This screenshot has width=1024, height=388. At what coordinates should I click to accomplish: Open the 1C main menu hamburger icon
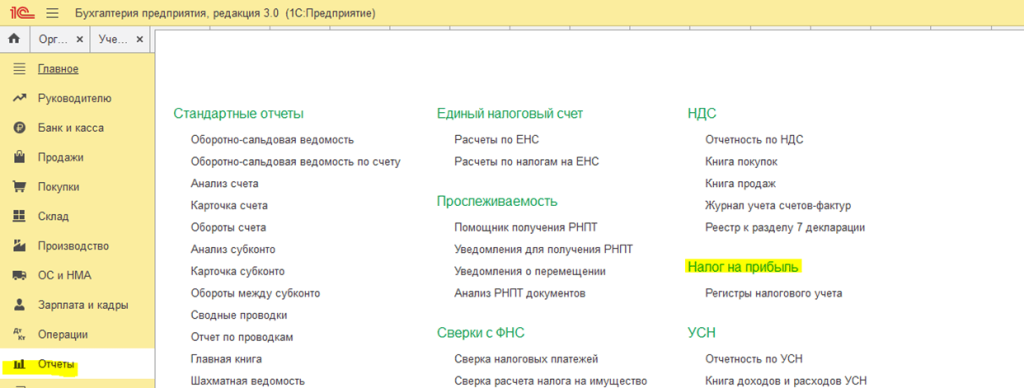[53, 13]
